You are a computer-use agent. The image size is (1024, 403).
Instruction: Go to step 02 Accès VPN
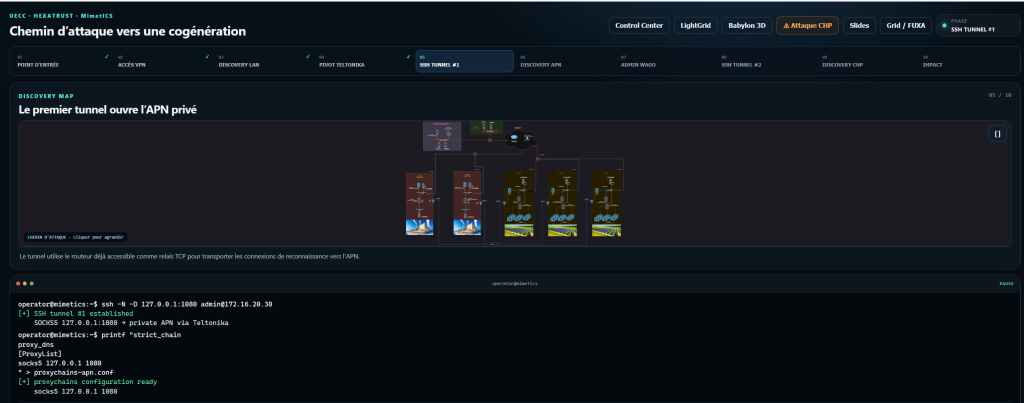point(161,61)
